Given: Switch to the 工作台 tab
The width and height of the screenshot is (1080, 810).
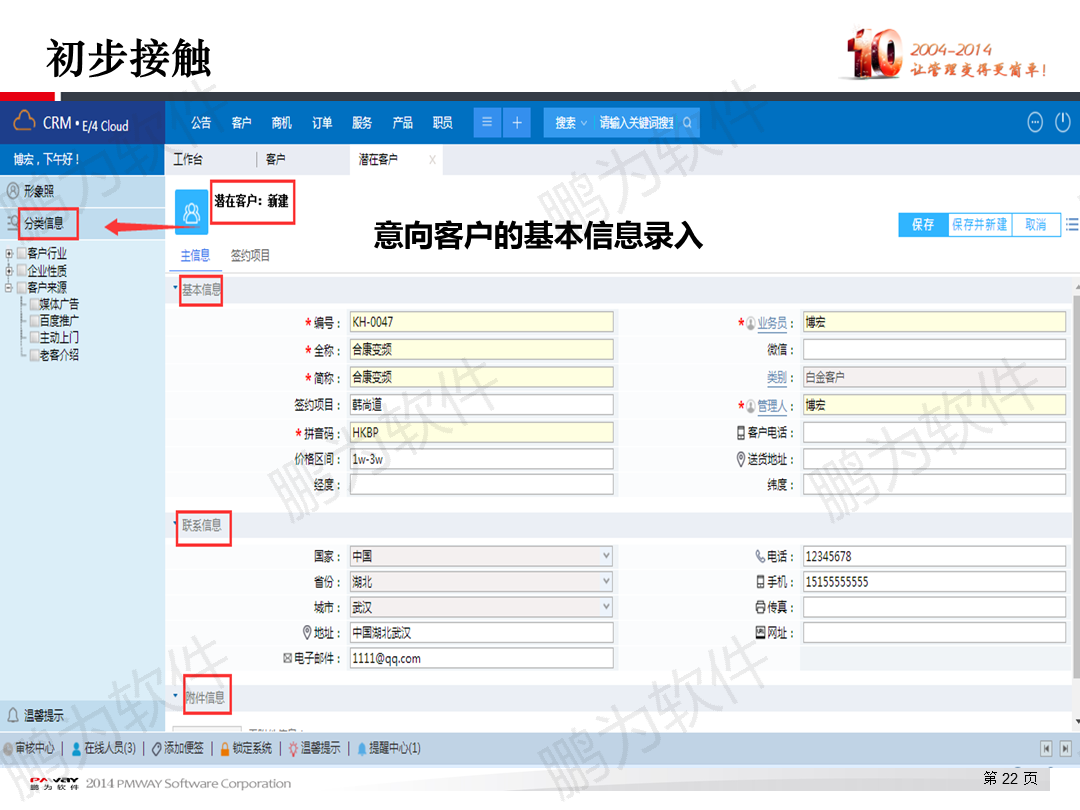Looking at the screenshot, I should 188,160.
